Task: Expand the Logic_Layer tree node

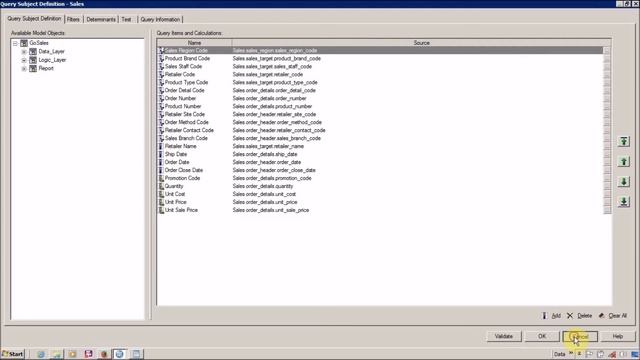Action: tap(24, 60)
